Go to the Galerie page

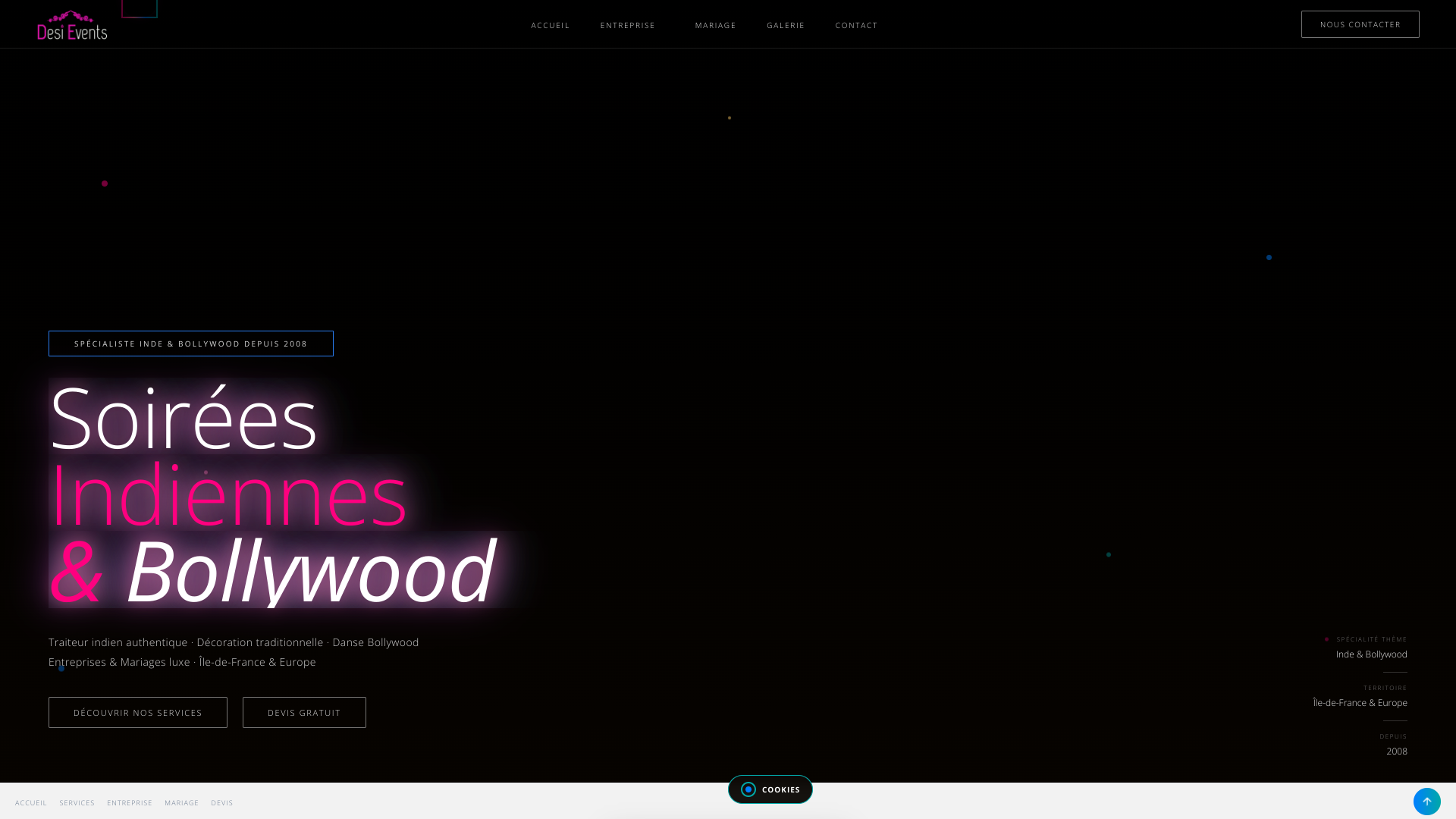click(785, 25)
